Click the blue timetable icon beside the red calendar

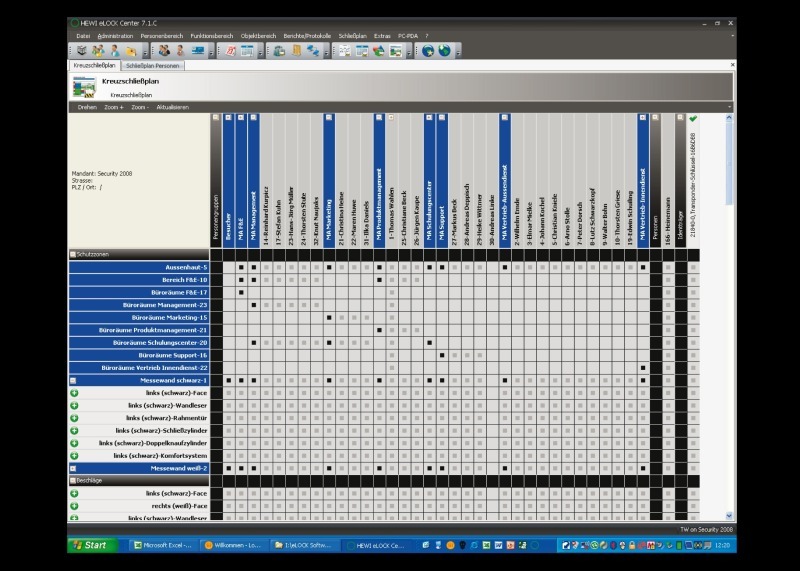point(247,51)
